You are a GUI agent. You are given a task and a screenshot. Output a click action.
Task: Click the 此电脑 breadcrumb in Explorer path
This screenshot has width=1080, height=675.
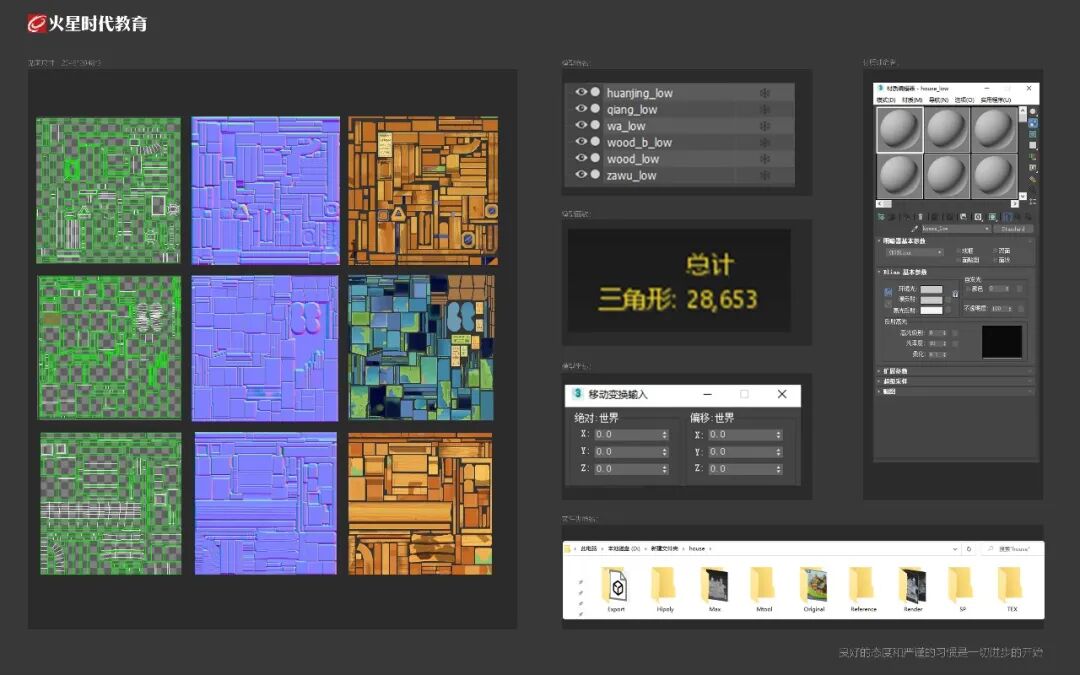tap(588, 549)
